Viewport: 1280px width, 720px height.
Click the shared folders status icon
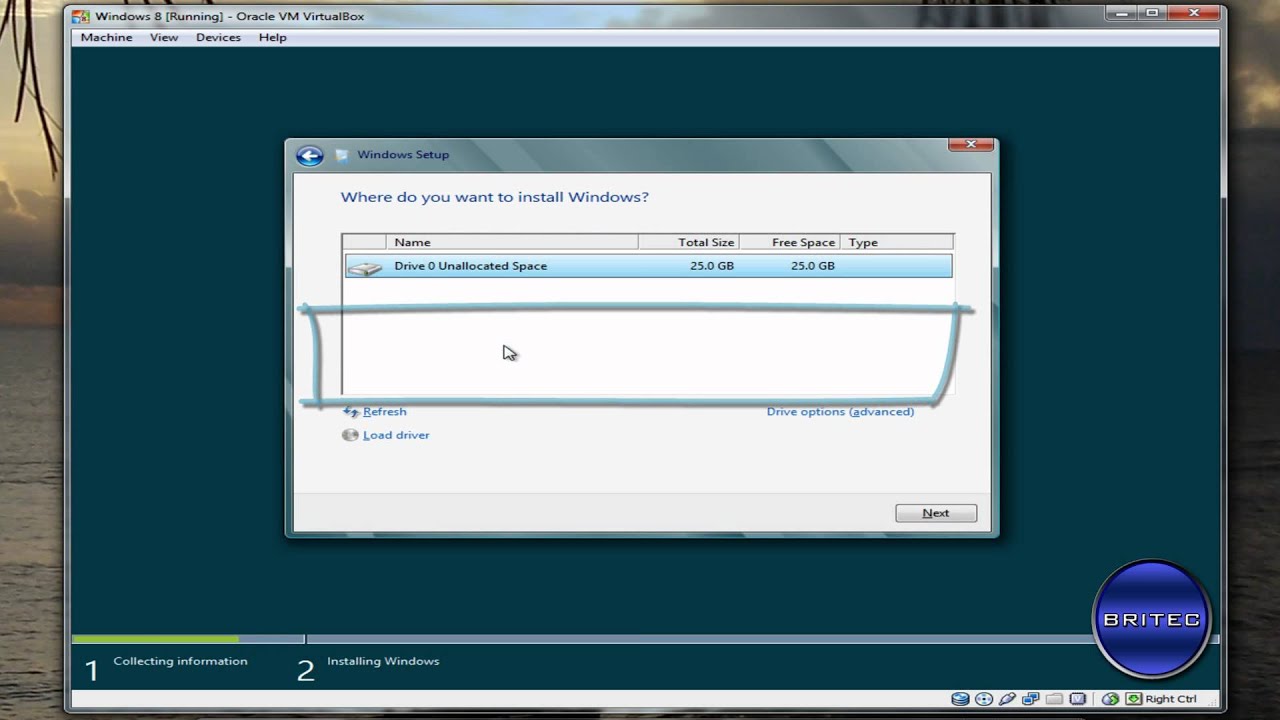(x=1054, y=699)
